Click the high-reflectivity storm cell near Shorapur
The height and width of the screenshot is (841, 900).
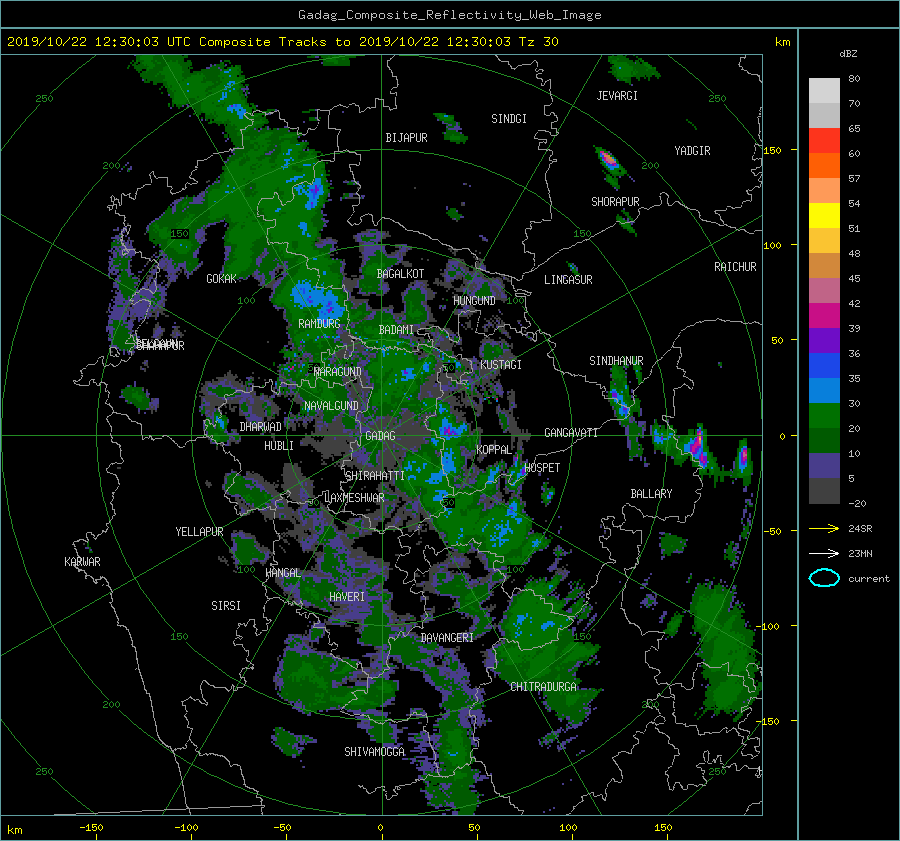point(608,160)
